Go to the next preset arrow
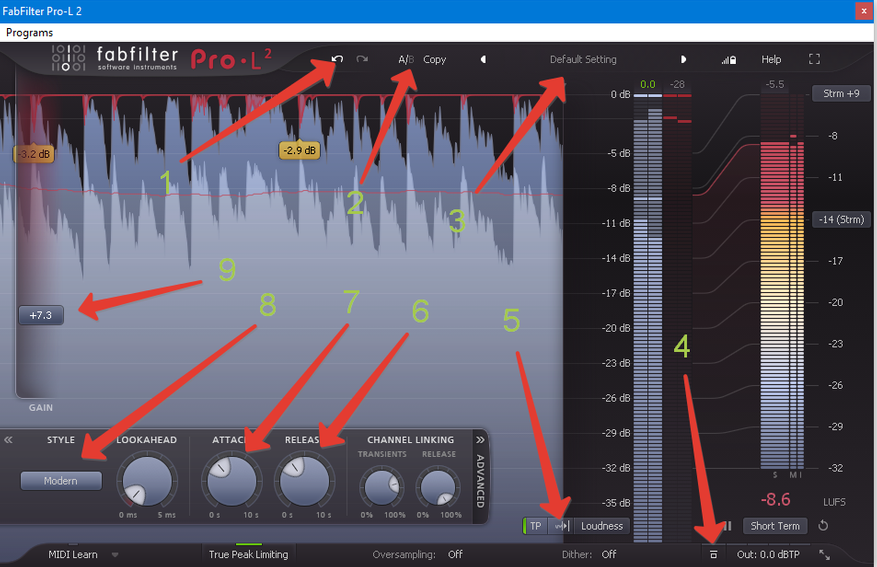This screenshot has height=567, width=877. click(683, 59)
